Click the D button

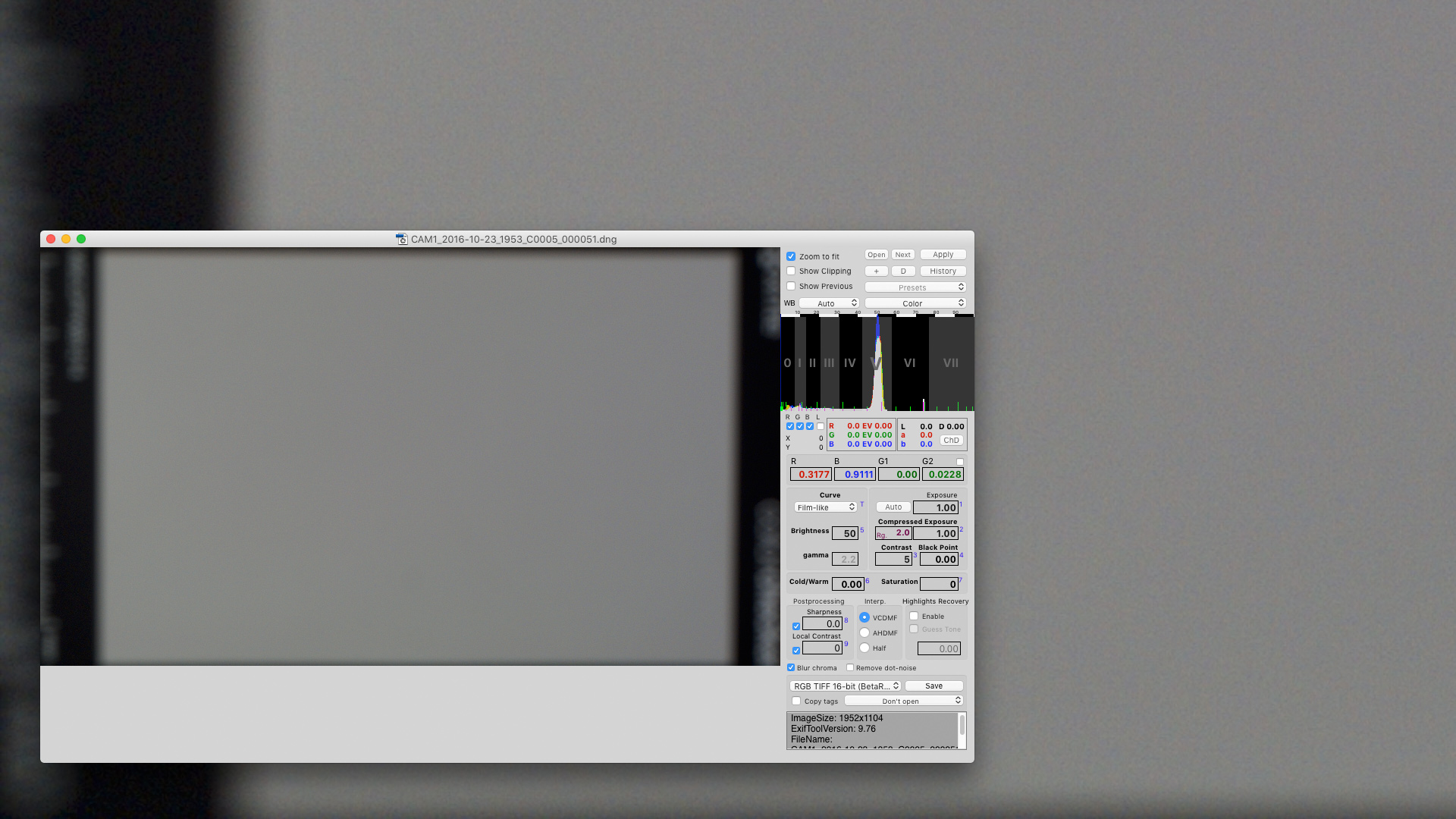pos(903,271)
